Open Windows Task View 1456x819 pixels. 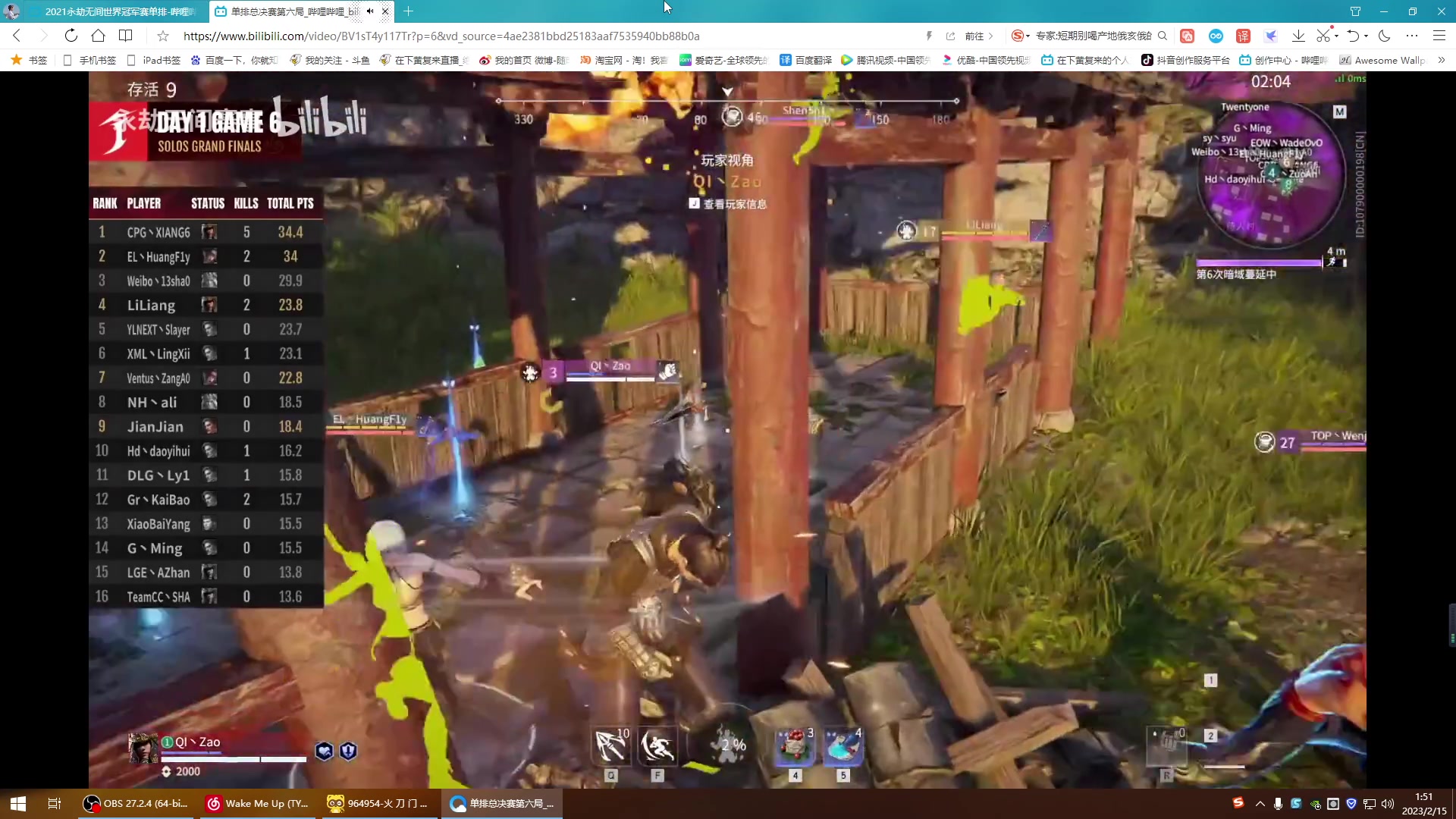pyautogui.click(x=55, y=804)
